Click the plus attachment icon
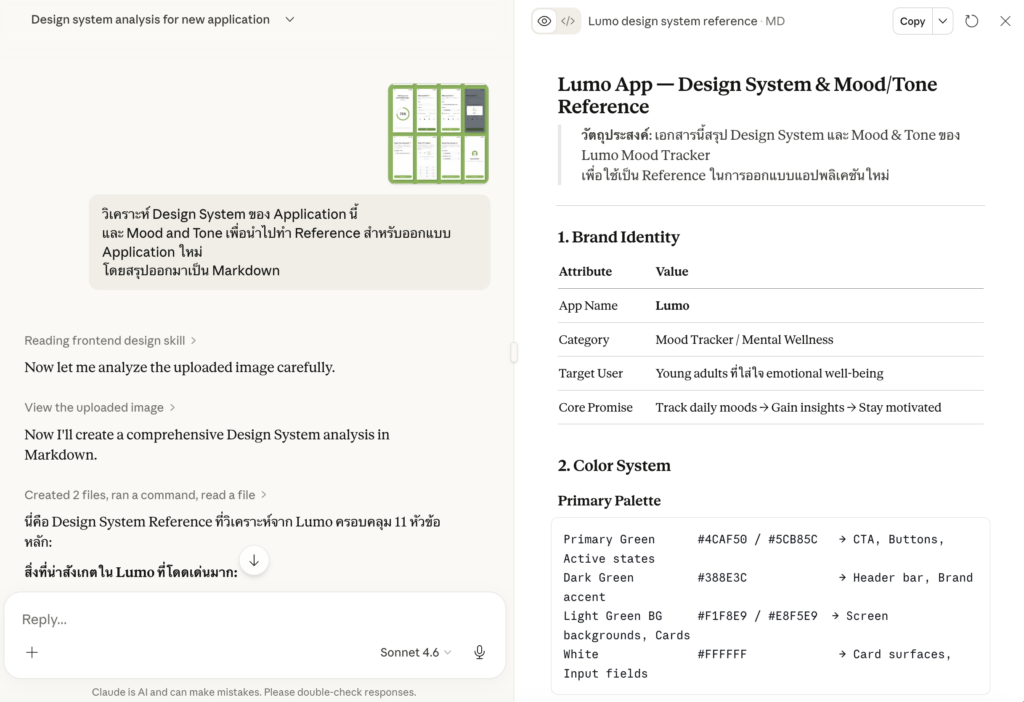Image resolution: width=1024 pixels, height=702 pixels. [32, 652]
